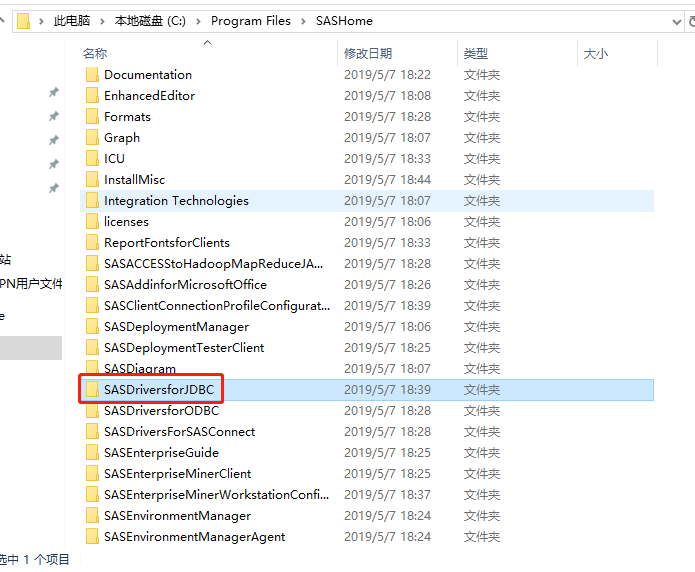Click the SASDriversforODBC folder icon
The height and width of the screenshot is (572, 695).
pyautogui.click(x=92, y=411)
